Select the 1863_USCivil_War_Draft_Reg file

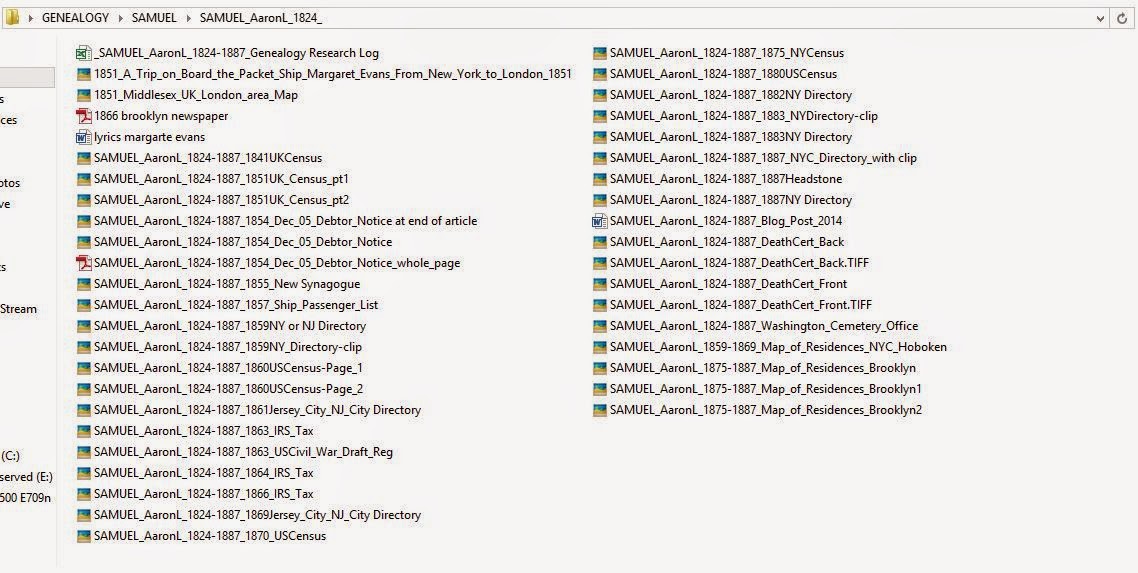(243, 452)
